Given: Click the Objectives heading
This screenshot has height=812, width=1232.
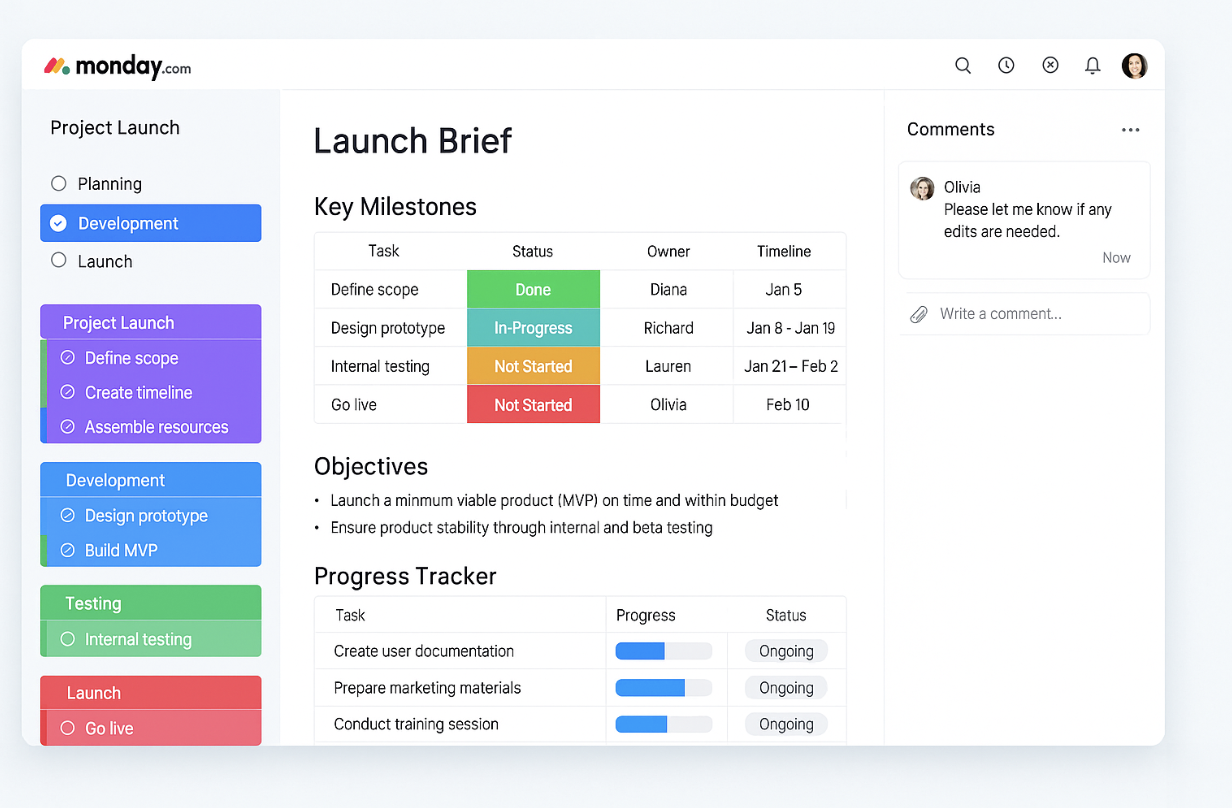Looking at the screenshot, I should (x=371, y=467).
